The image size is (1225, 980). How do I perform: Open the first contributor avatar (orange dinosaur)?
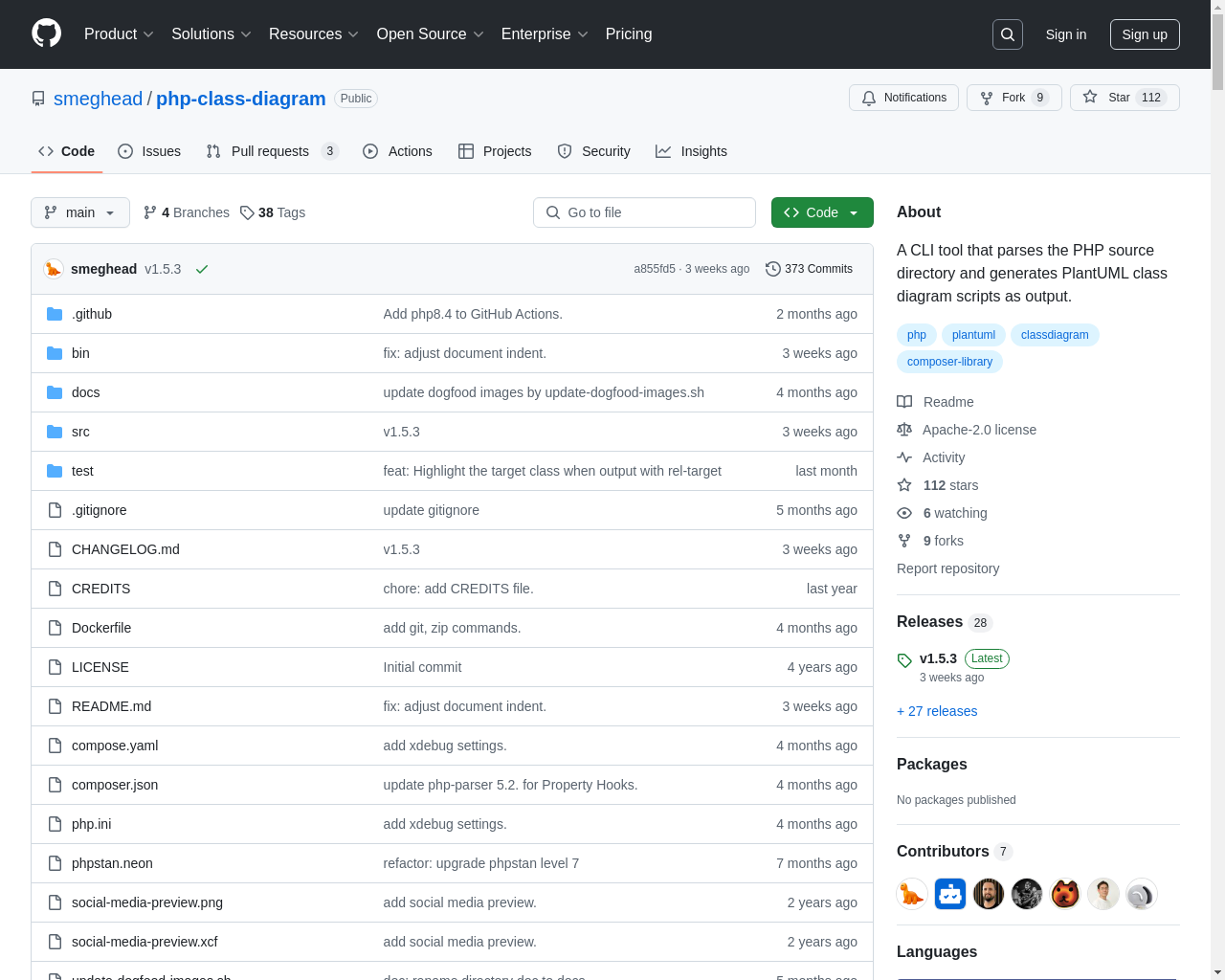click(x=912, y=894)
